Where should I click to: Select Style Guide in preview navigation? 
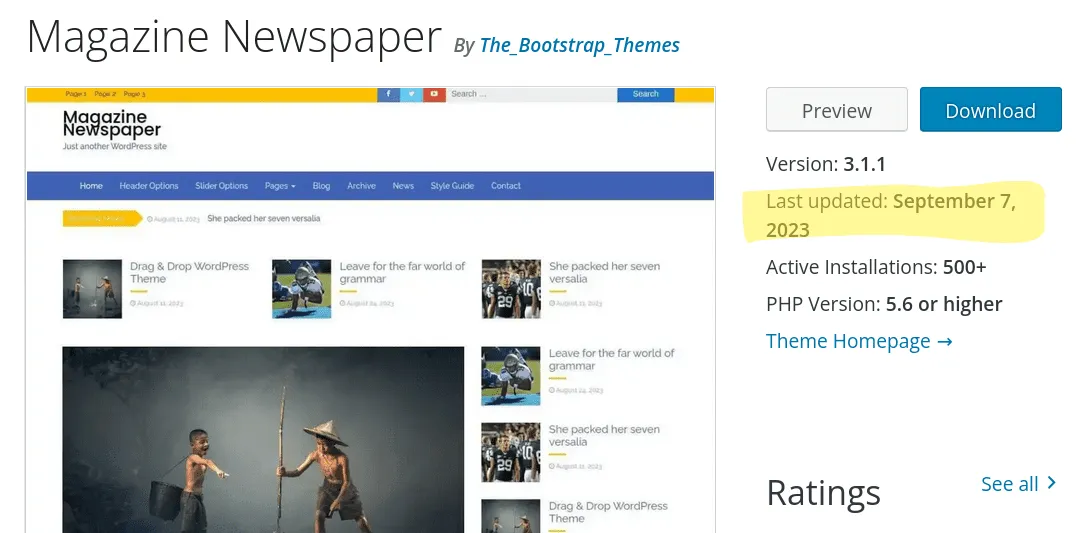coord(452,186)
